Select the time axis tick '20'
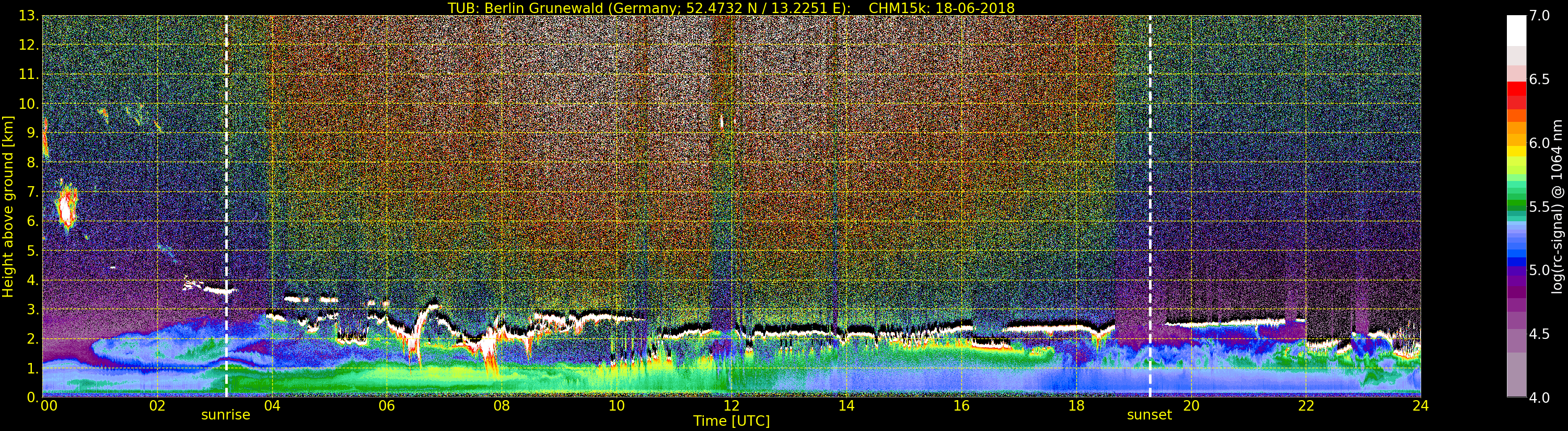Screen dimensions: 1568x431 pos(1191,406)
